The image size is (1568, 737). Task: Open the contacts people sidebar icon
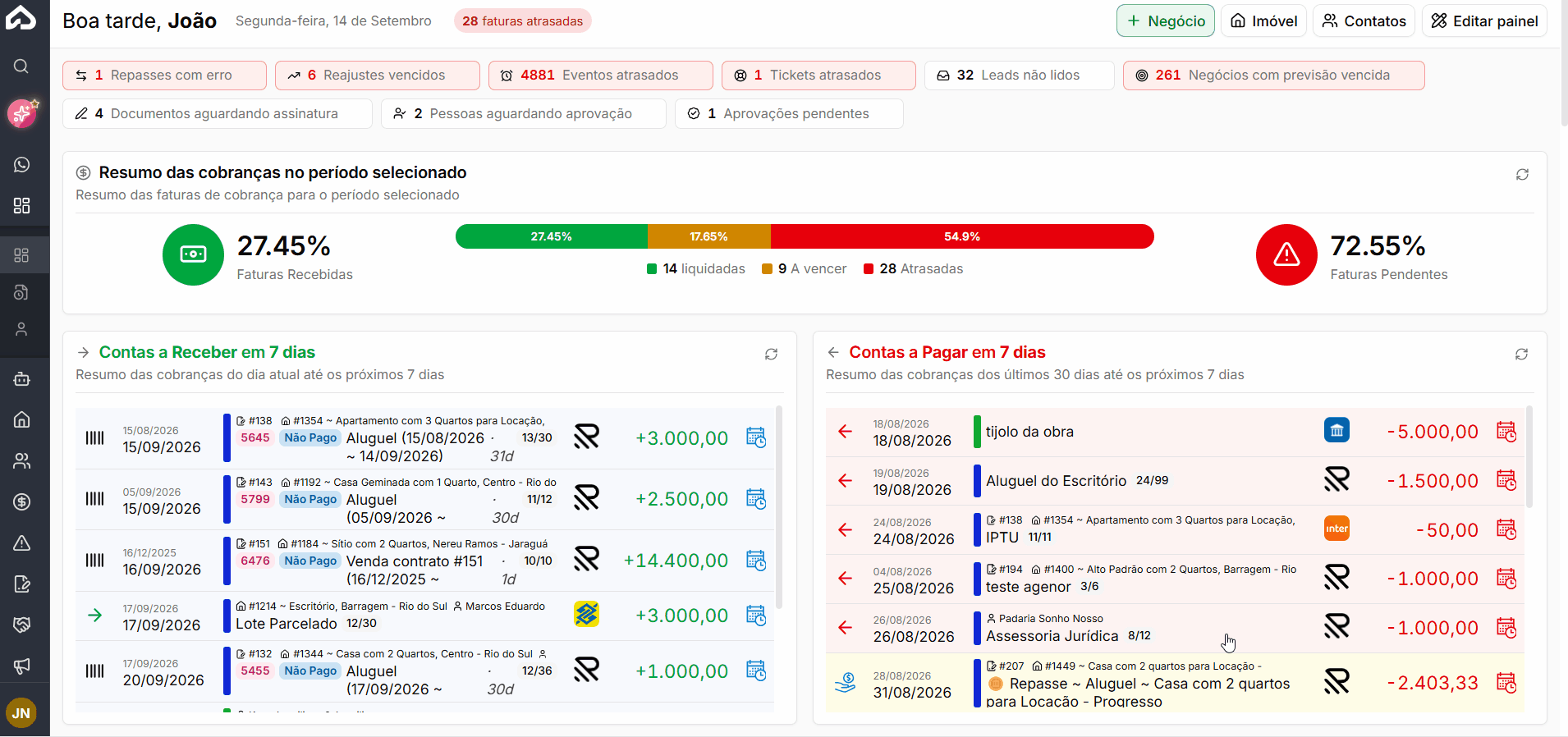pos(21,460)
